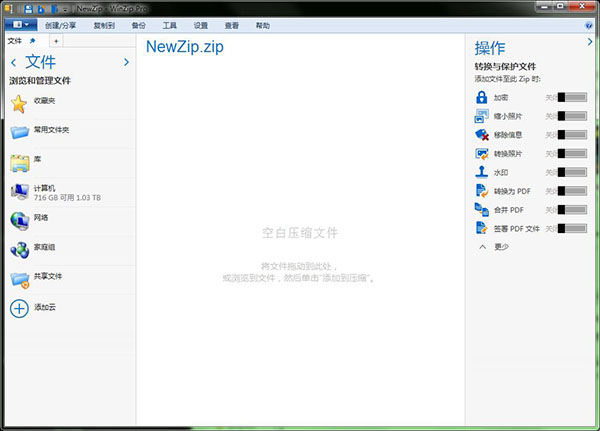This screenshot has height=431, width=600.
Task: Click the NewZip.zip archive title
Action: tap(185, 47)
